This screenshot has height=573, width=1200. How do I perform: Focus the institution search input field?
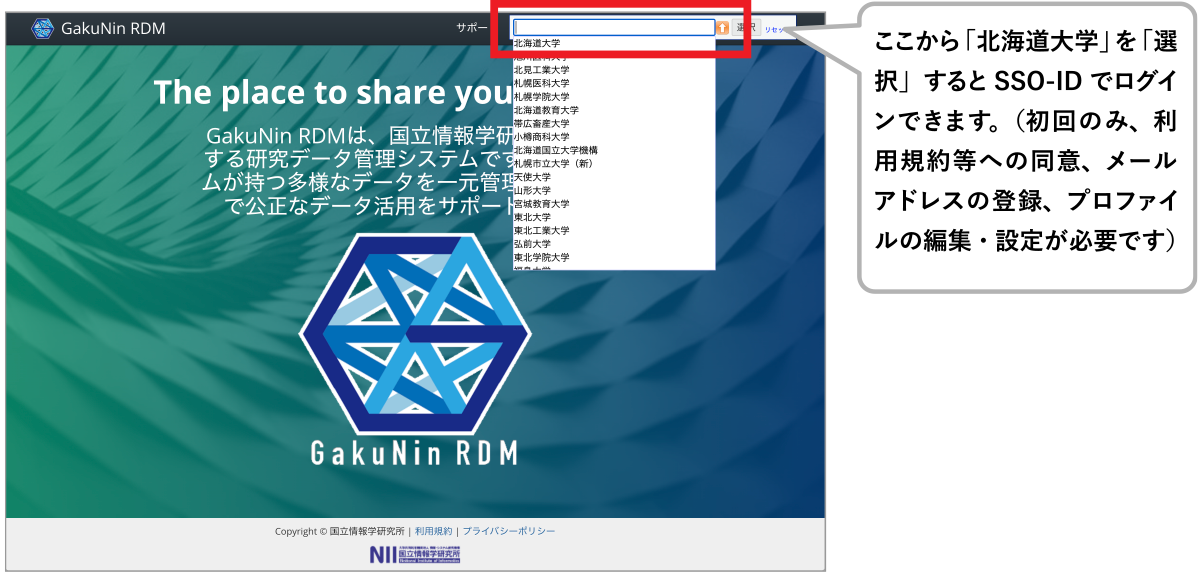(x=614, y=28)
